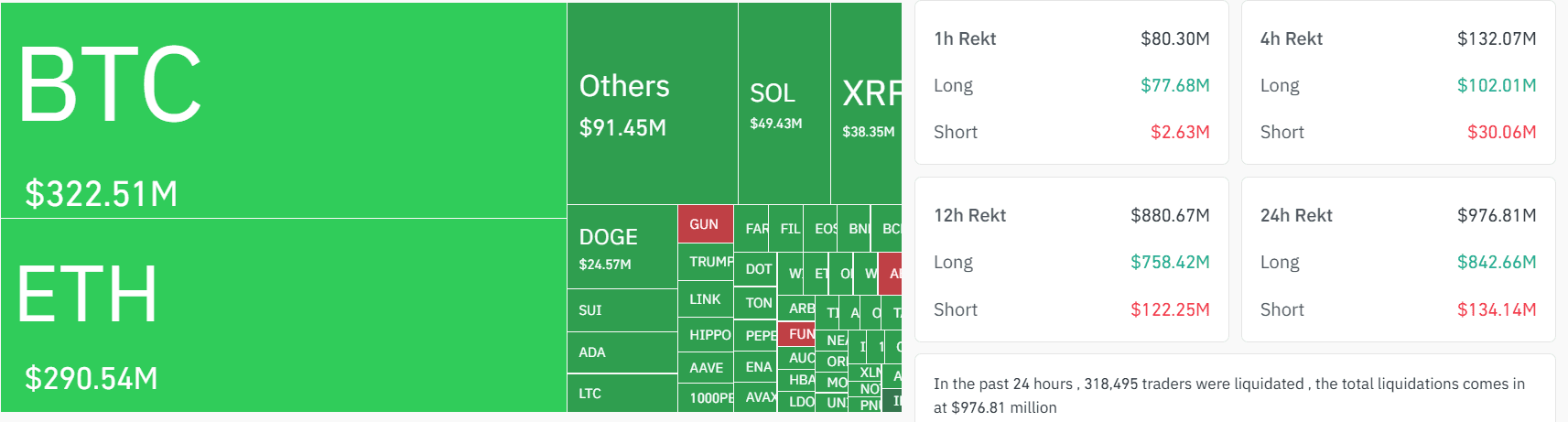Select the AAVE heatmap tile
The height and width of the screenshot is (422, 1568).
coord(706,368)
